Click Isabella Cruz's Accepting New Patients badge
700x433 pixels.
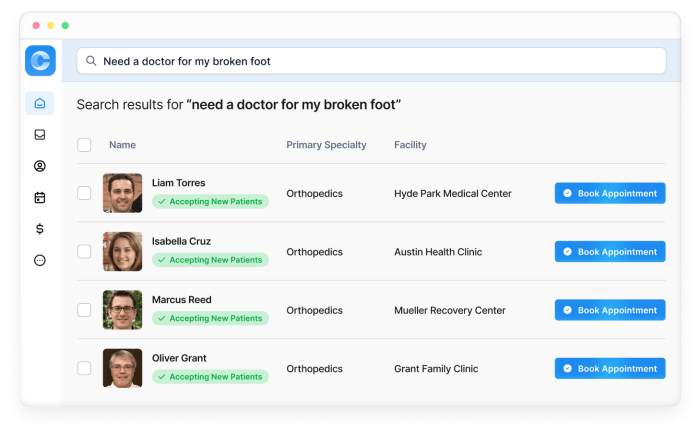210,260
